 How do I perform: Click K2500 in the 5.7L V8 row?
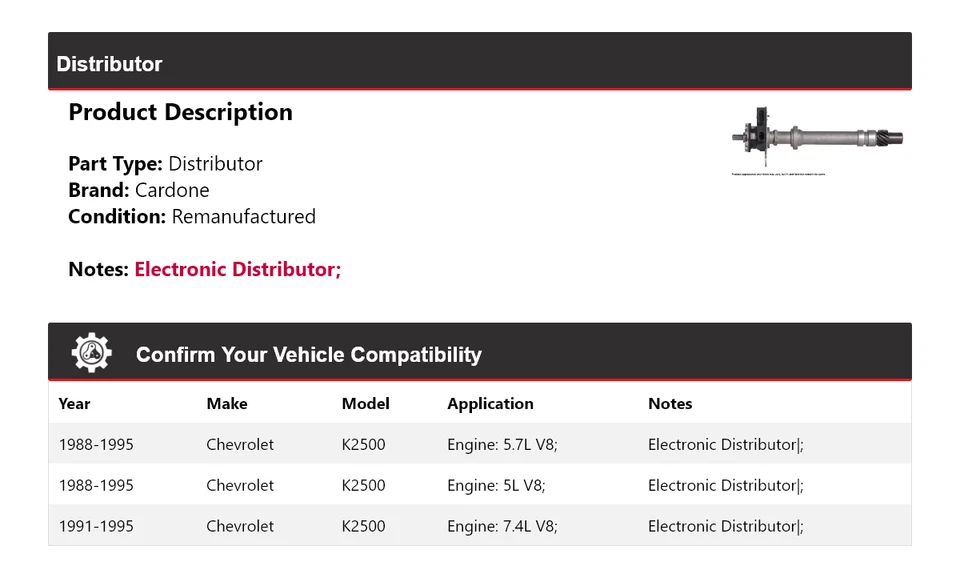[x=363, y=444]
